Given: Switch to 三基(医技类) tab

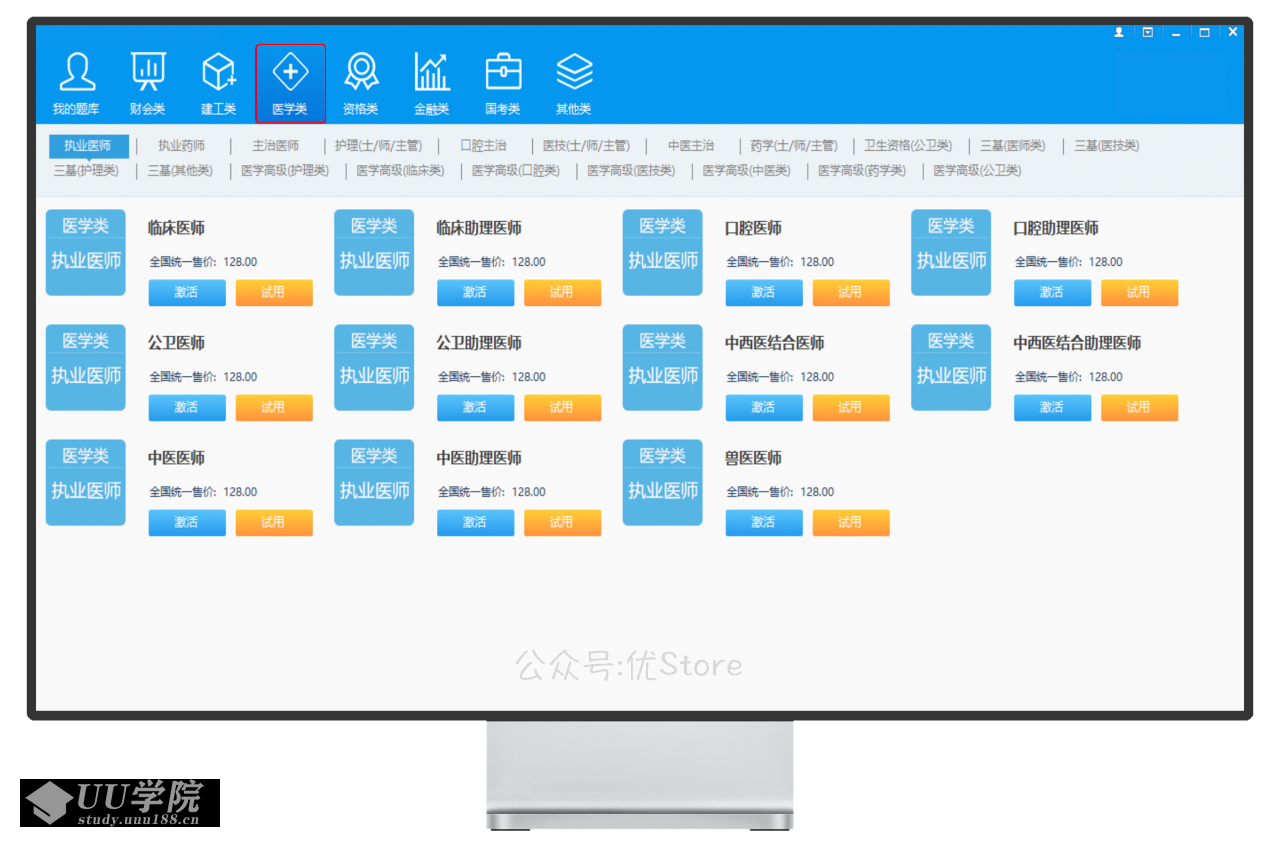Looking at the screenshot, I should click(x=1106, y=146).
